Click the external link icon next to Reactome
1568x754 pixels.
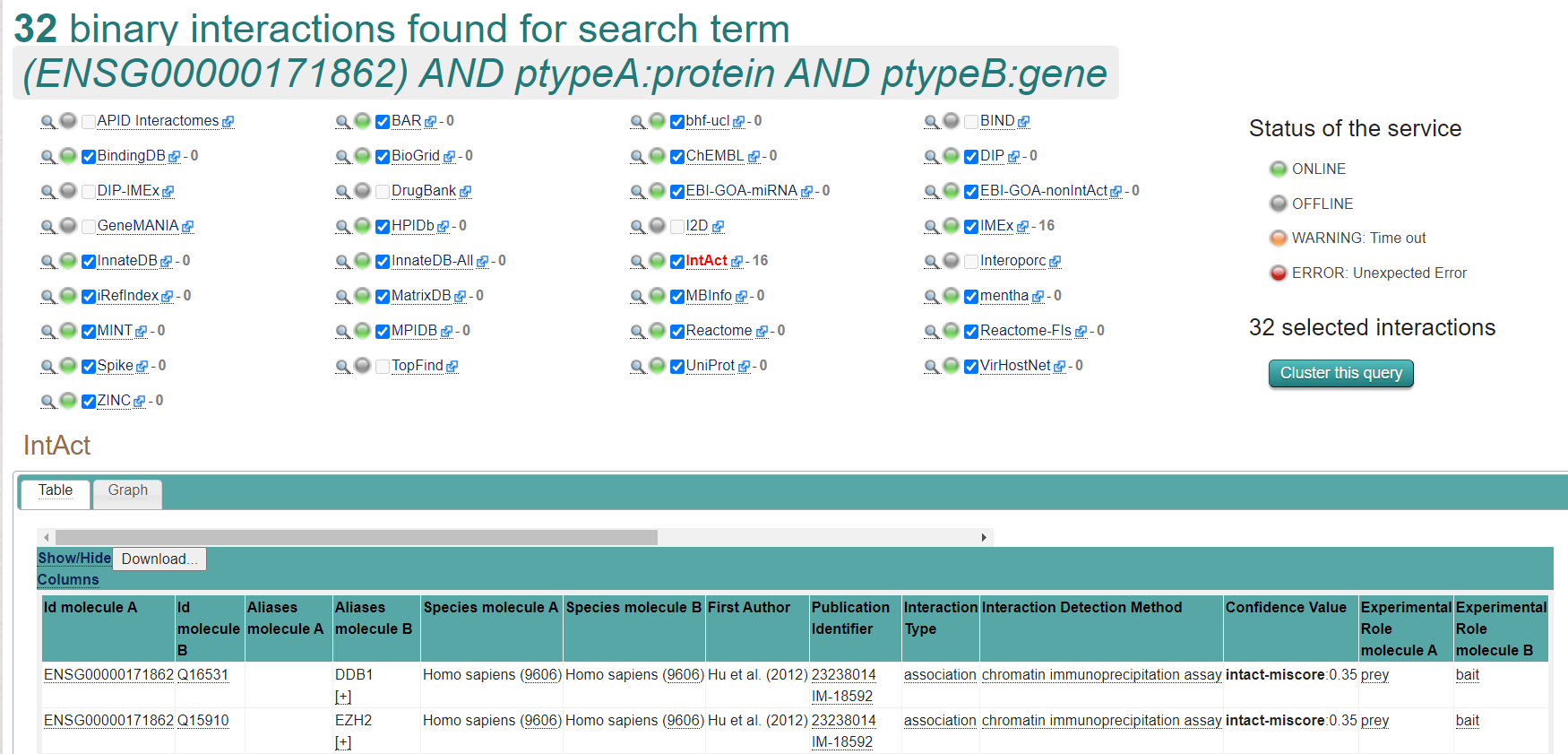click(x=762, y=332)
